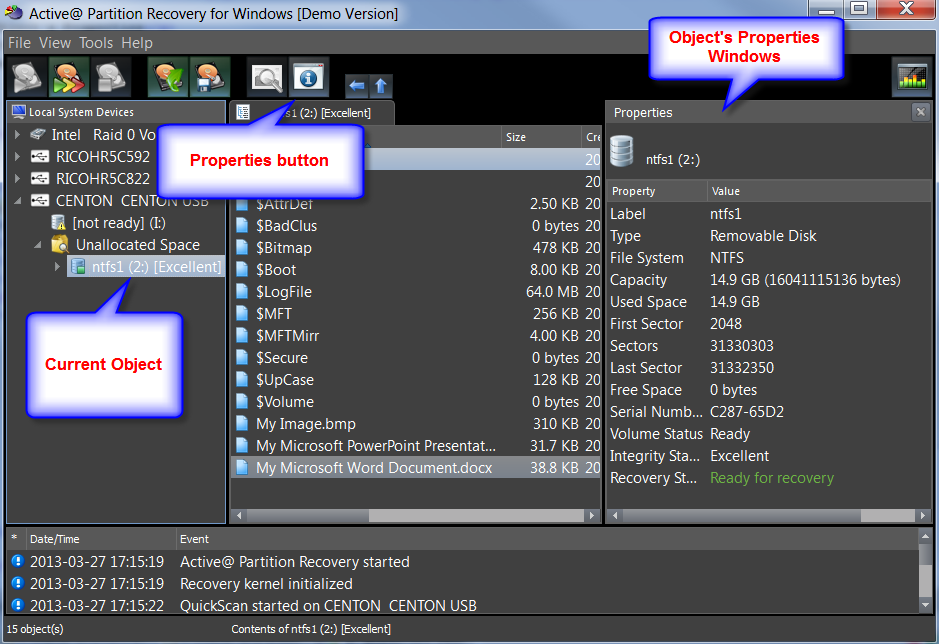
Task: Click the blue up arrow button
Action: click(x=382, y=86)
